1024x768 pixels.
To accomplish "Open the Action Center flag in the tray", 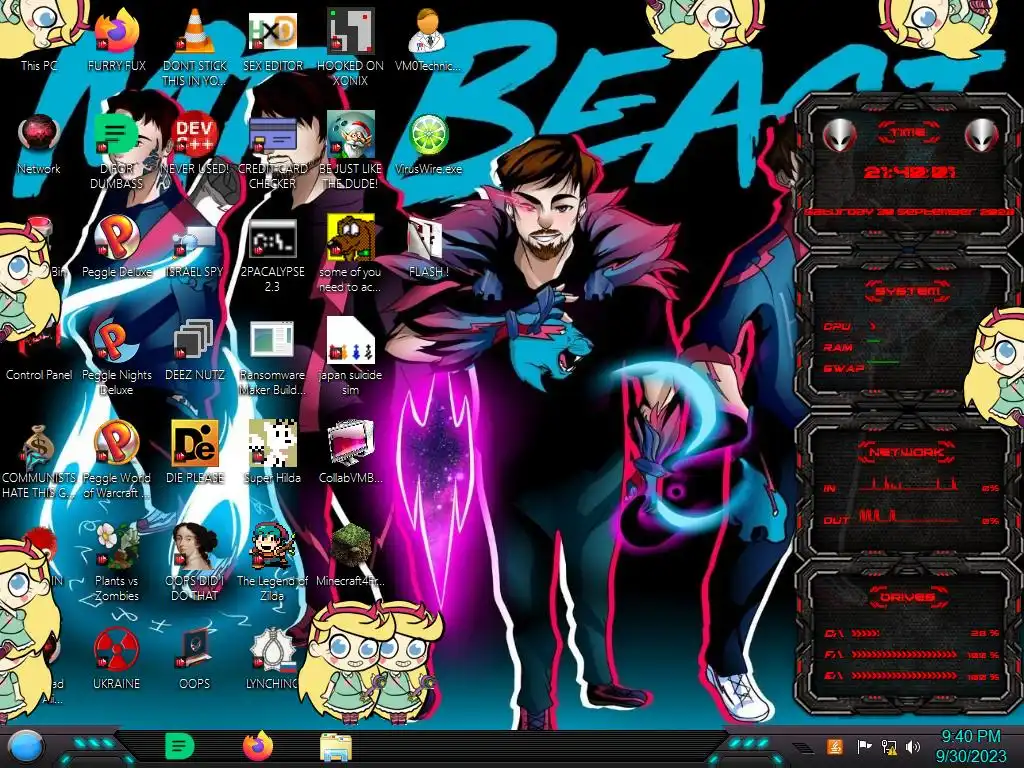I will tap(864, 746).
